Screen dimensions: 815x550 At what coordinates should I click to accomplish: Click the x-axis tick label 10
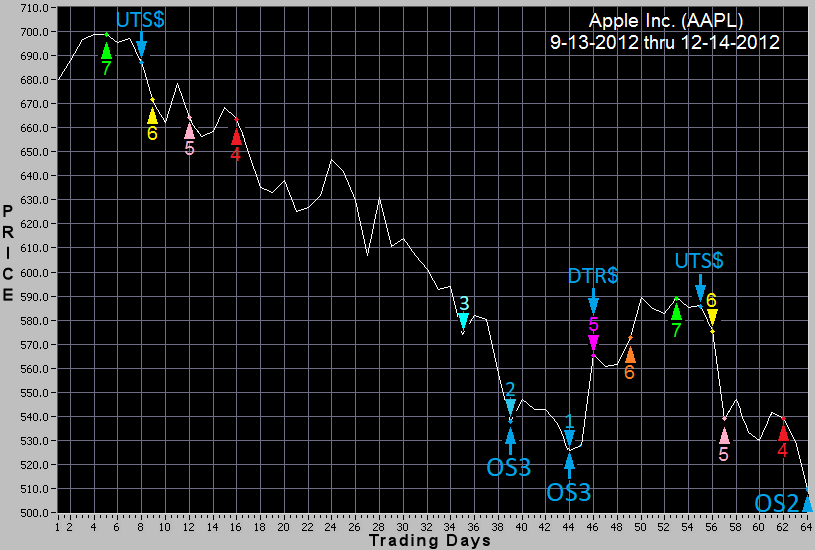(165, 527)
